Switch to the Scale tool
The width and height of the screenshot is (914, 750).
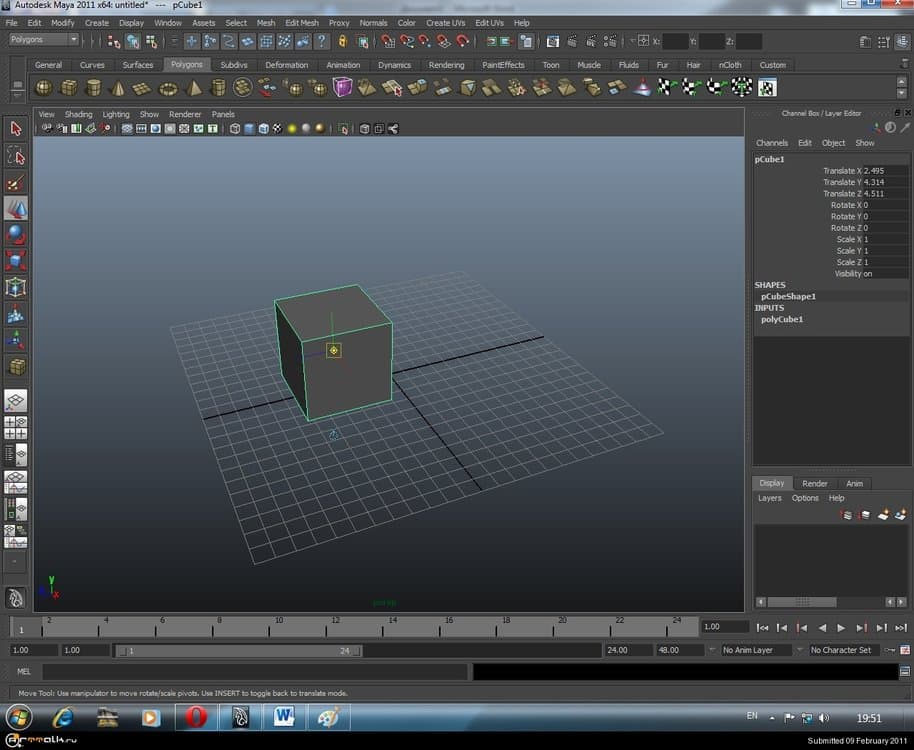[16, 261]
